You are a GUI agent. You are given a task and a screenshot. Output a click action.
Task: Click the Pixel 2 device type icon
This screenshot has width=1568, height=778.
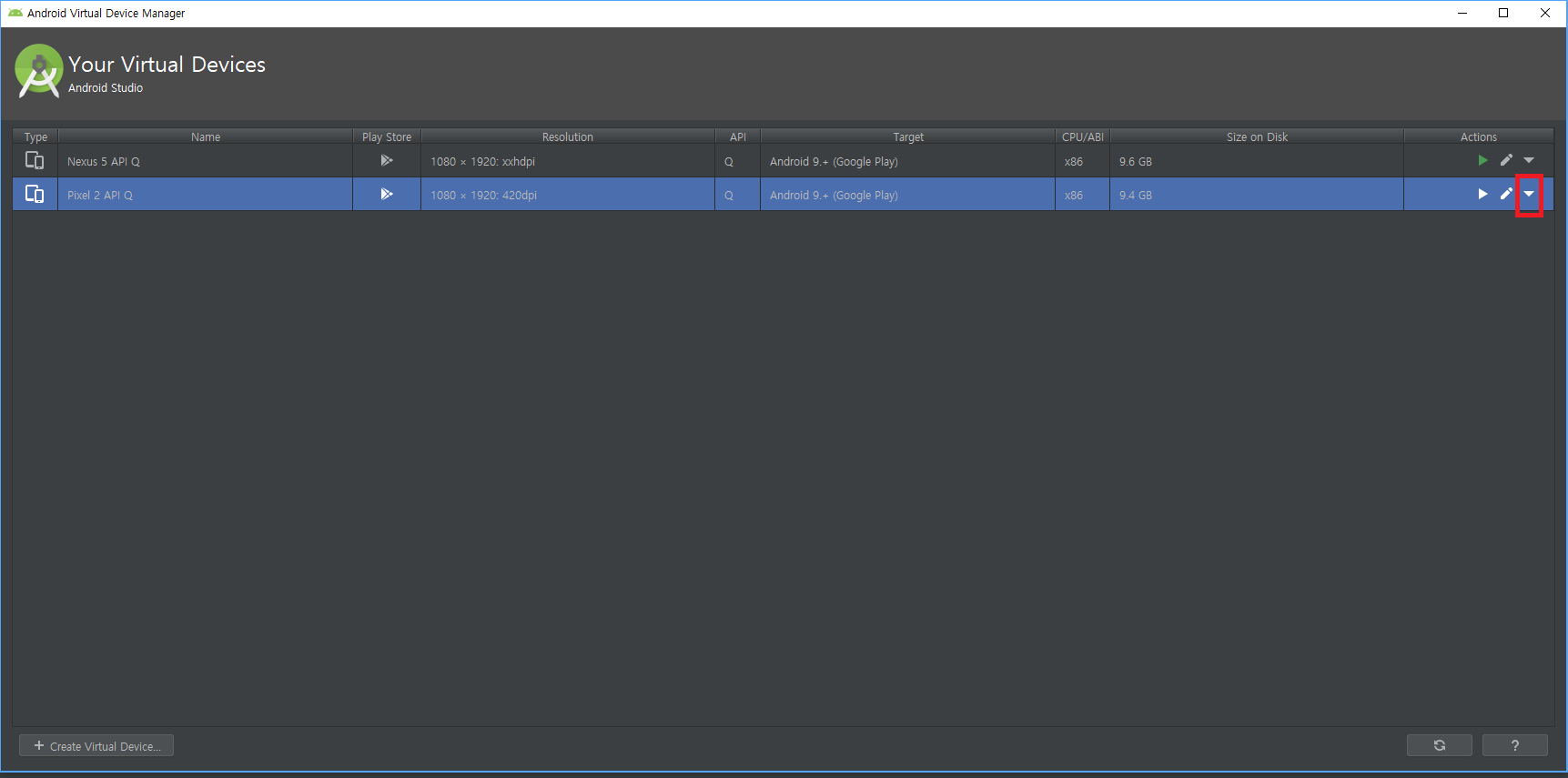35,194
